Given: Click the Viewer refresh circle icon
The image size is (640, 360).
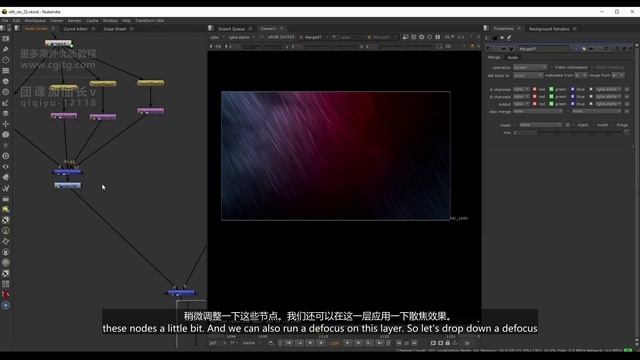Looking at the screenshot, I should click(429, 37).
